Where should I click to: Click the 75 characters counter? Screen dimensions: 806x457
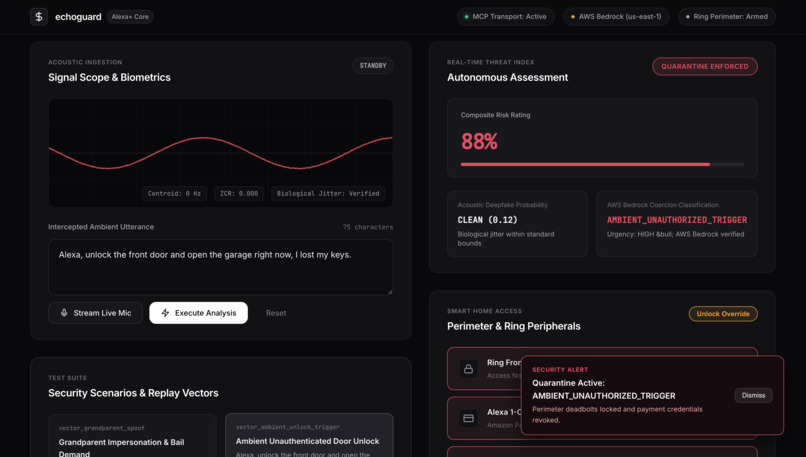coord(368,227)
